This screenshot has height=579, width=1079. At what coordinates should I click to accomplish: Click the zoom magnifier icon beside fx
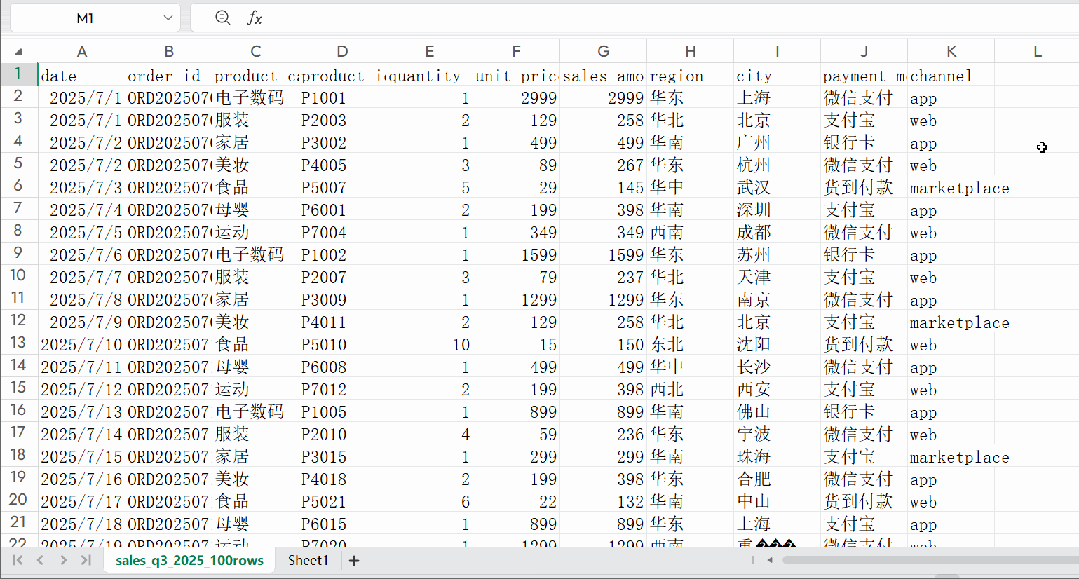(x=222, y=18)
